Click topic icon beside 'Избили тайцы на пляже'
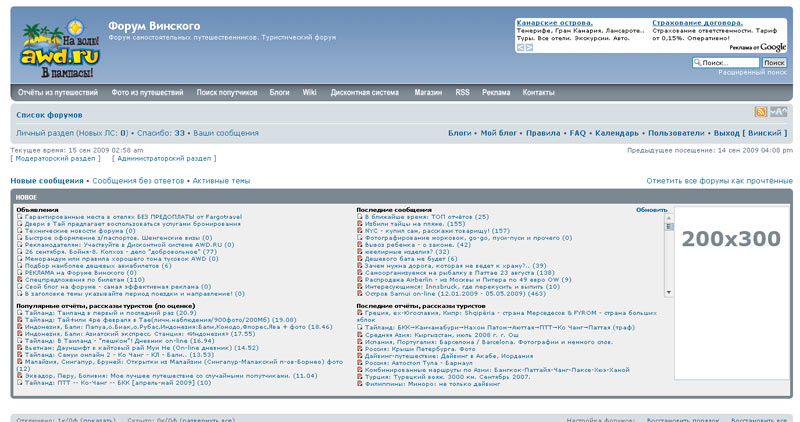Viewport: 800px width, 422px height. point(360,224)
